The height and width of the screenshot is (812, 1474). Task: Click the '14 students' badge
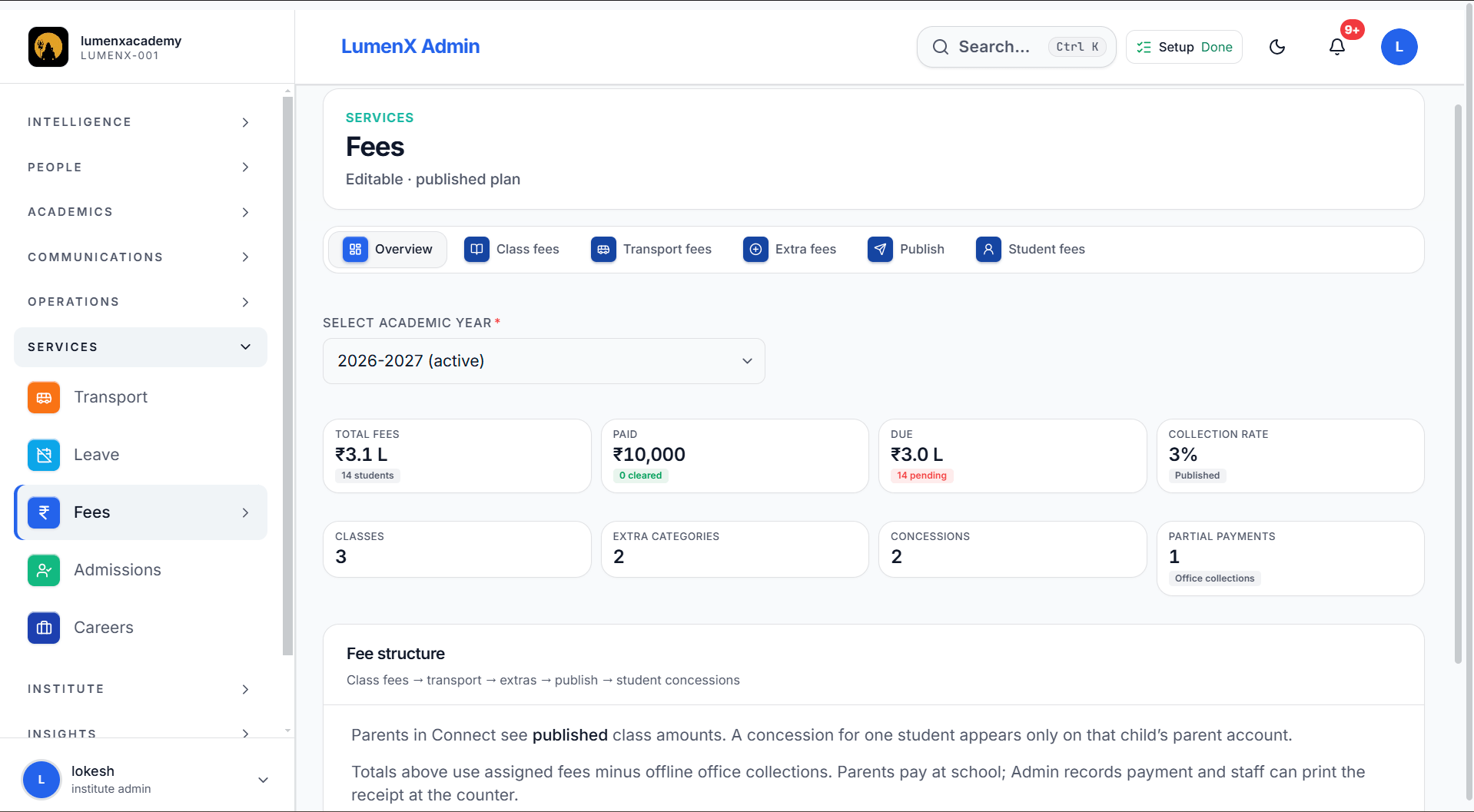[x=367, y=476]
